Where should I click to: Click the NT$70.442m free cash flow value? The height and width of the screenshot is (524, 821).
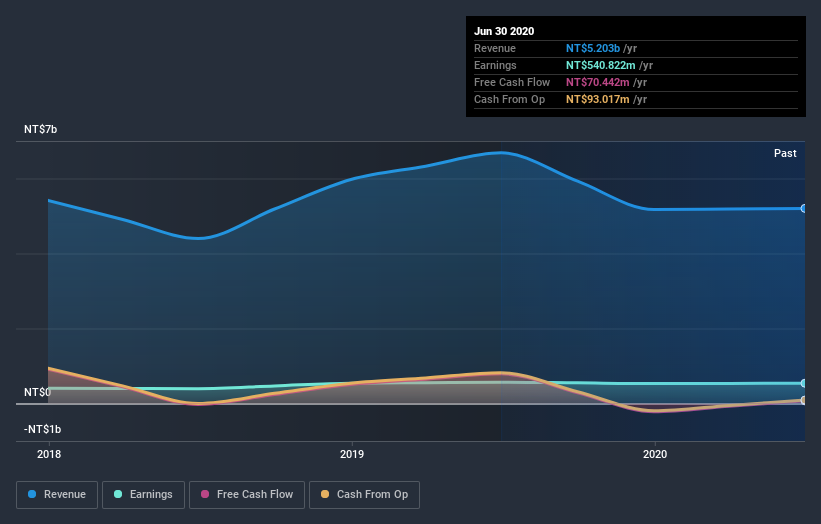597,82
